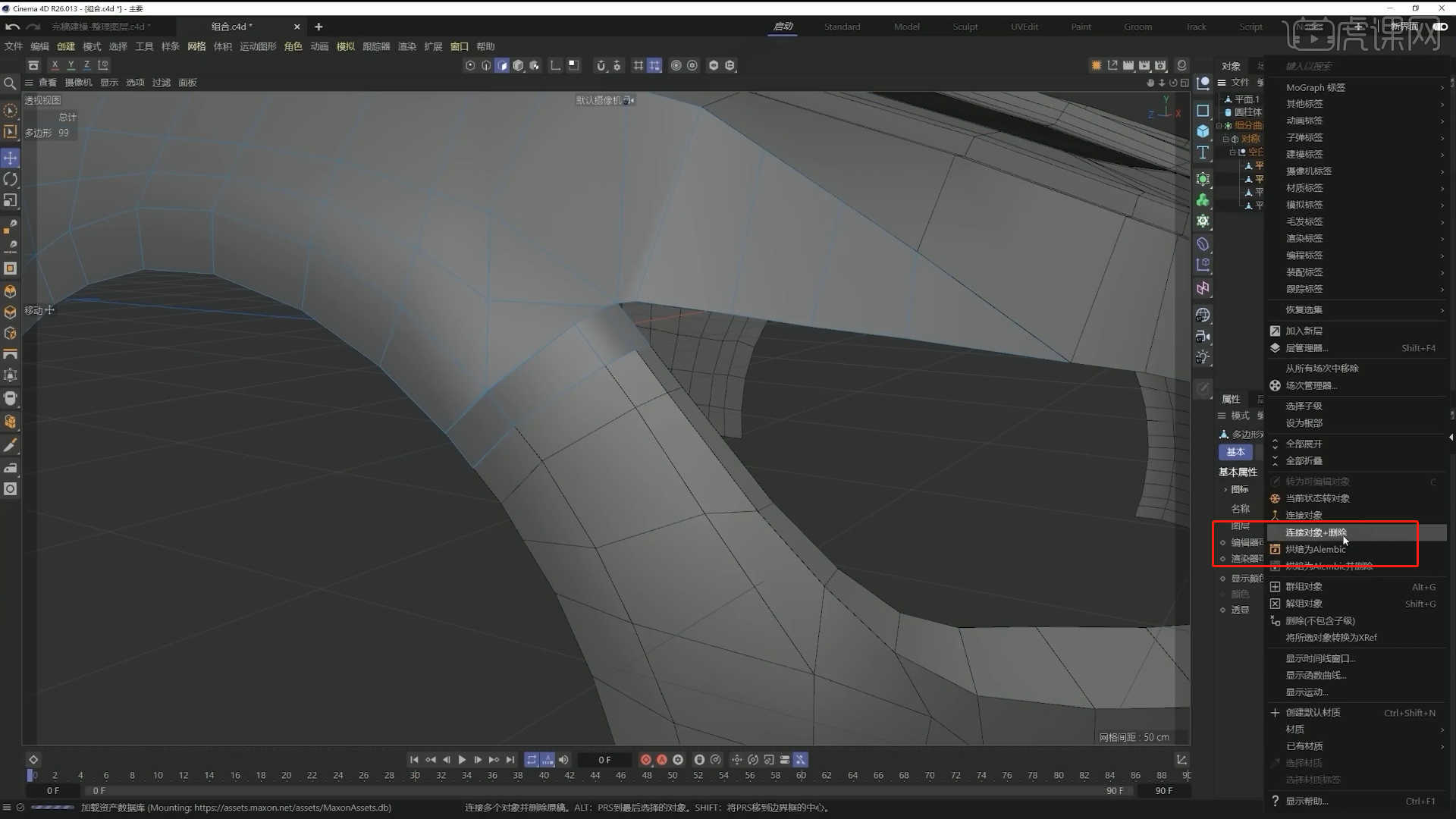This screenshot has height=819, width=1456.
Task: Click the Render View clapperboard icon
Action: (1128, 65)
